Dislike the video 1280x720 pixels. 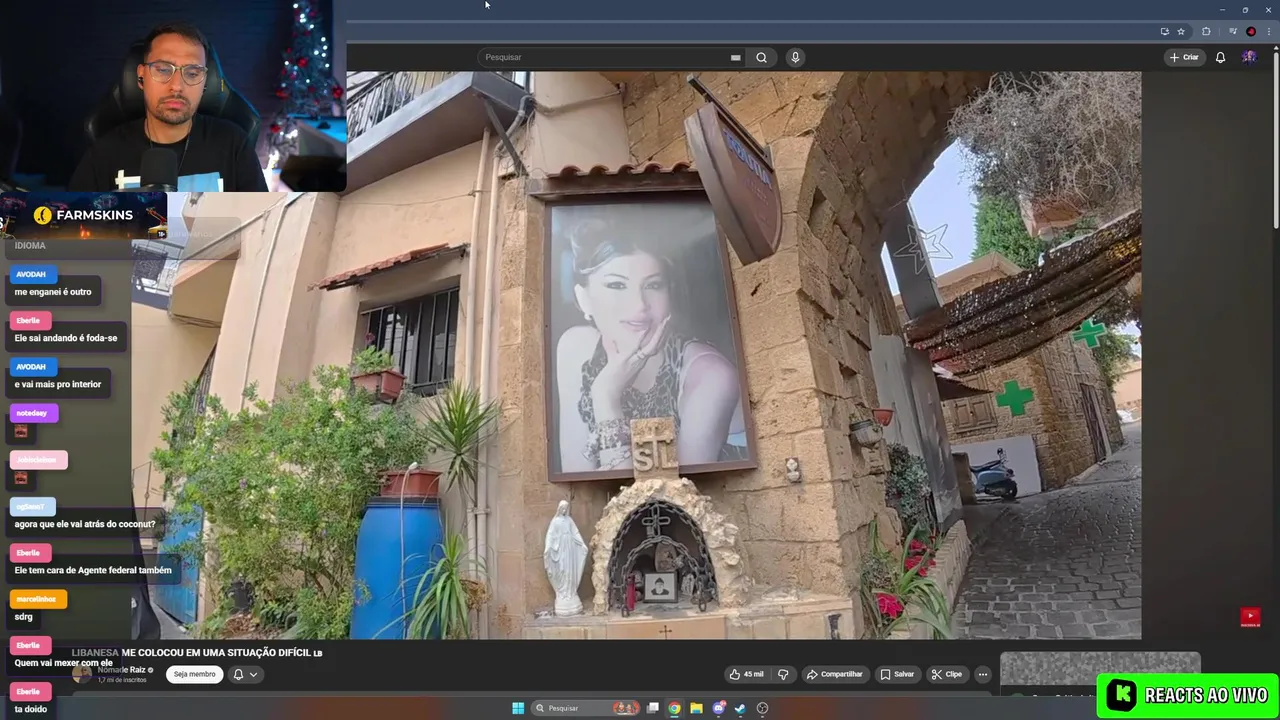tap(783, 674)
